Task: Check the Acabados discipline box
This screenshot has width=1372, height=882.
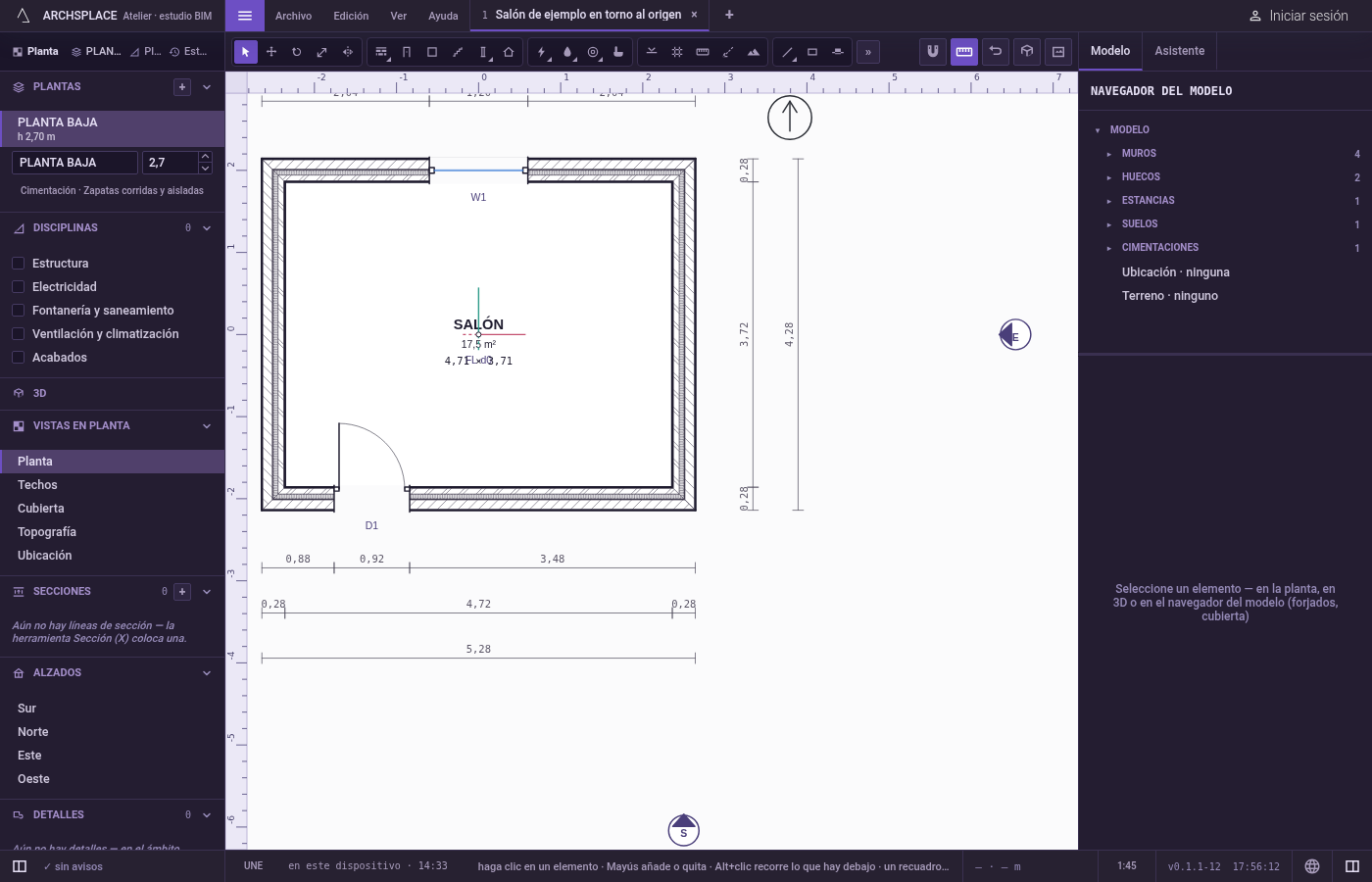Action: pyautogui.click(x=18, y=358)
